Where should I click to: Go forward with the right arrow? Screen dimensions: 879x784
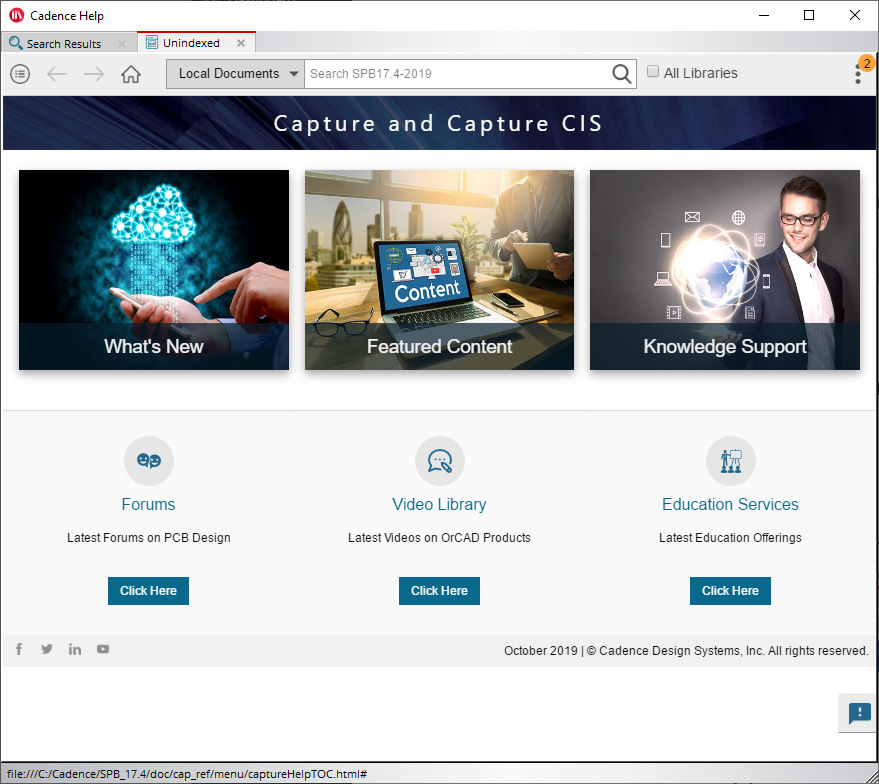click(x=94, y=74)
